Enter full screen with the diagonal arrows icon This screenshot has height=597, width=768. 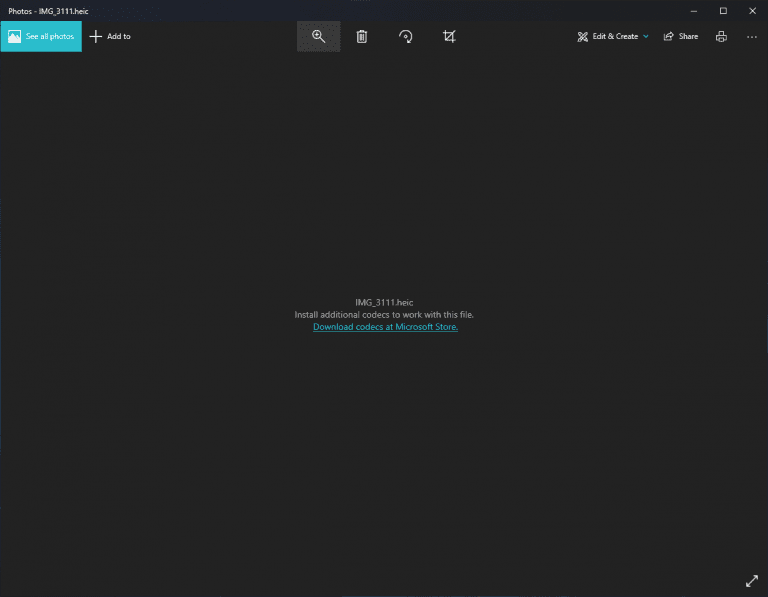click(x=752, y=581)
